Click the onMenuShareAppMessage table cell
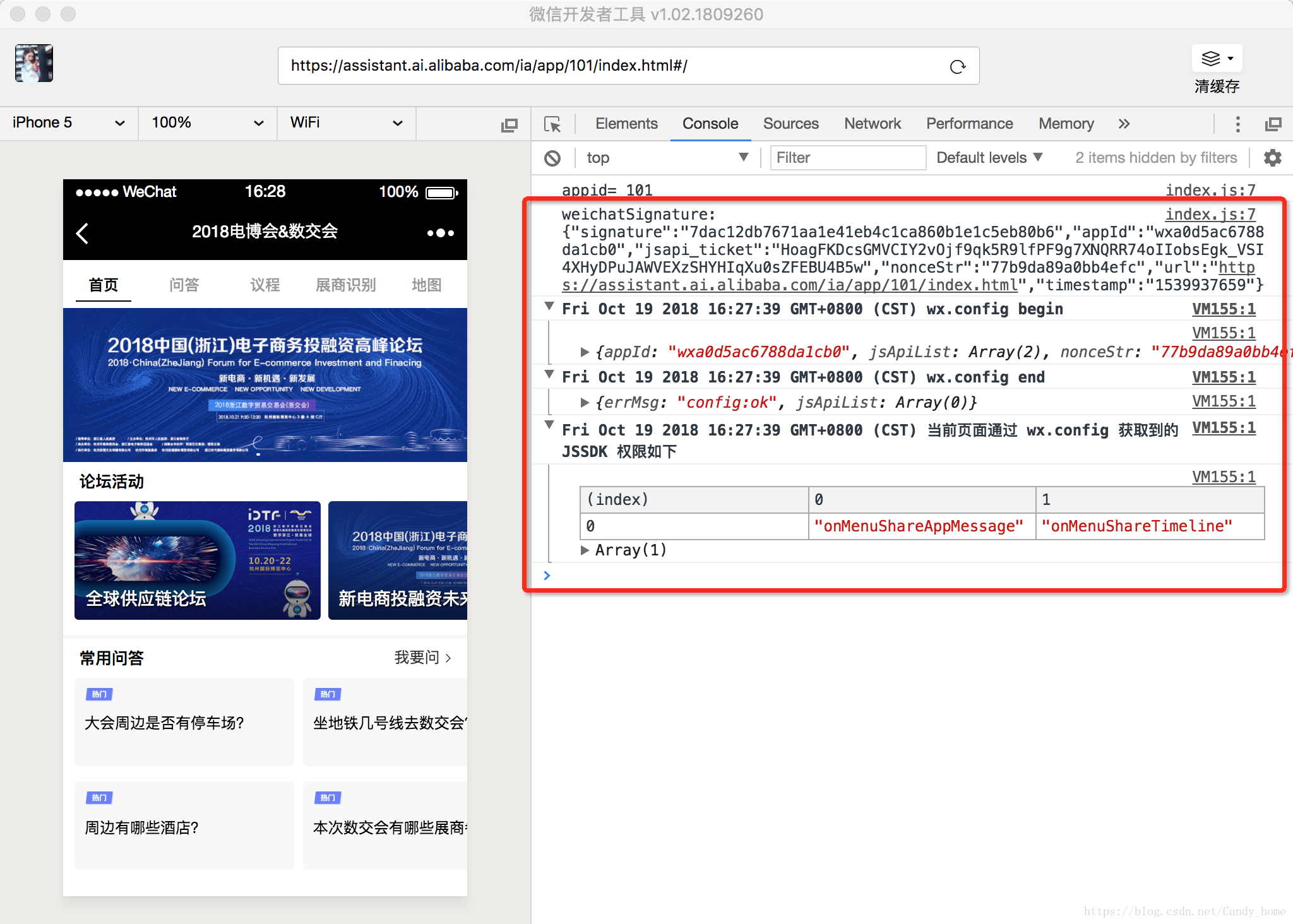This screenshot has height=924, width=1293. pyautogui.click(x=922, y=526)
